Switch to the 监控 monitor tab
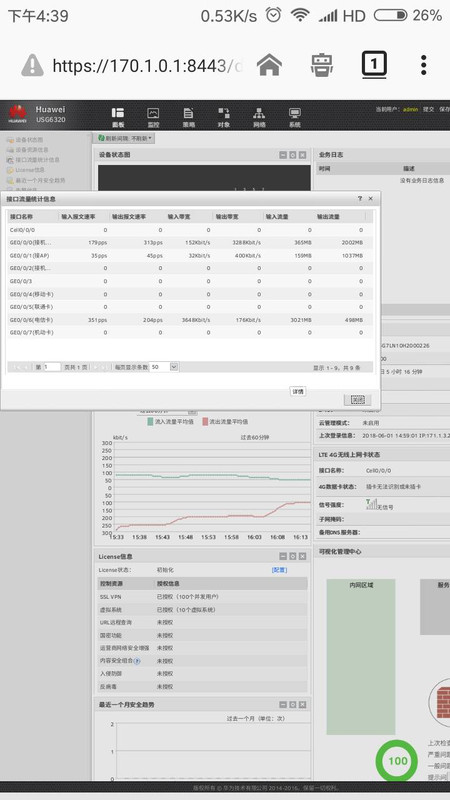 153,117
